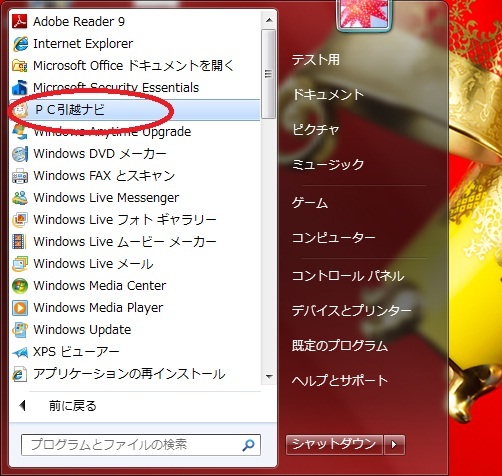Viewport: 502px width, 476px height.
Task: Click the プログラムとファイルの検索 search box
Action: click(x=141, y=445)
